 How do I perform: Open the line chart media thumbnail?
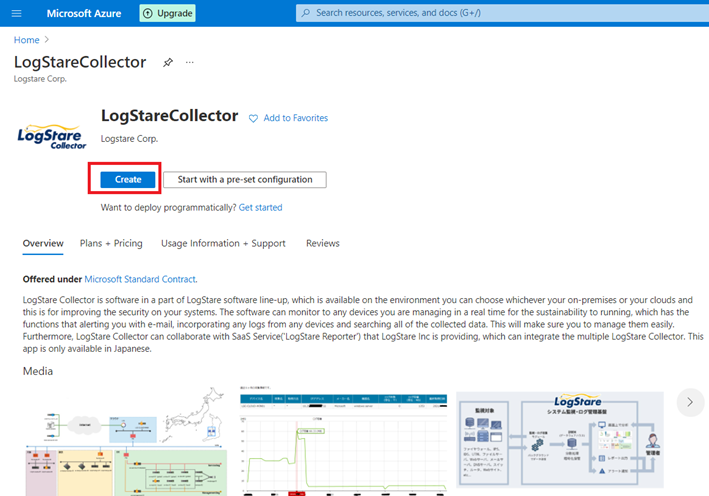tap(343, 441)
